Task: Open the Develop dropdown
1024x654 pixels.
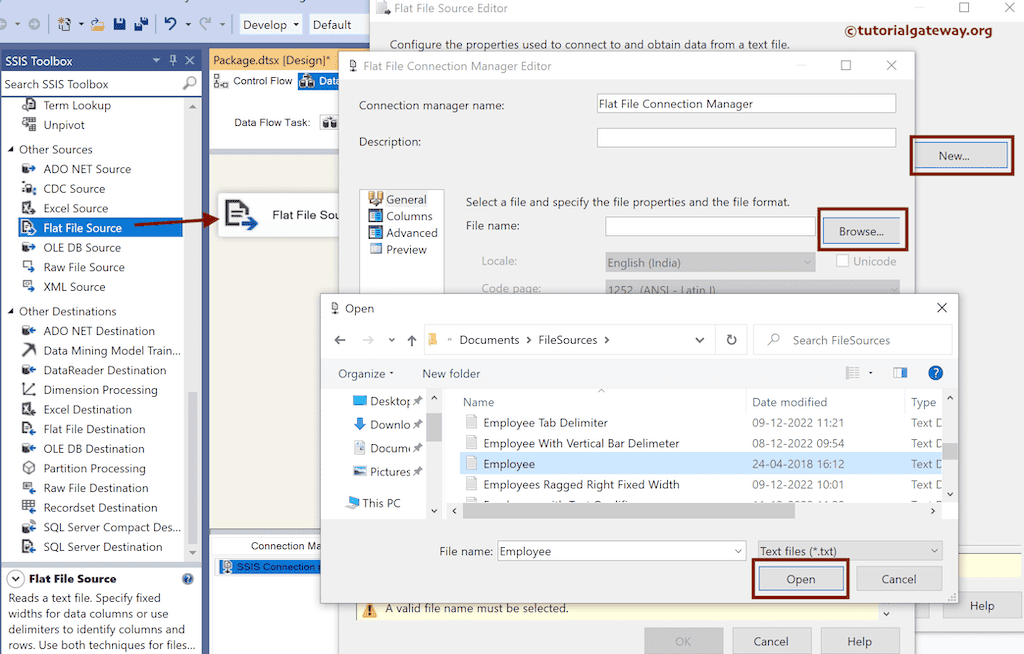Action: point(270,25)
